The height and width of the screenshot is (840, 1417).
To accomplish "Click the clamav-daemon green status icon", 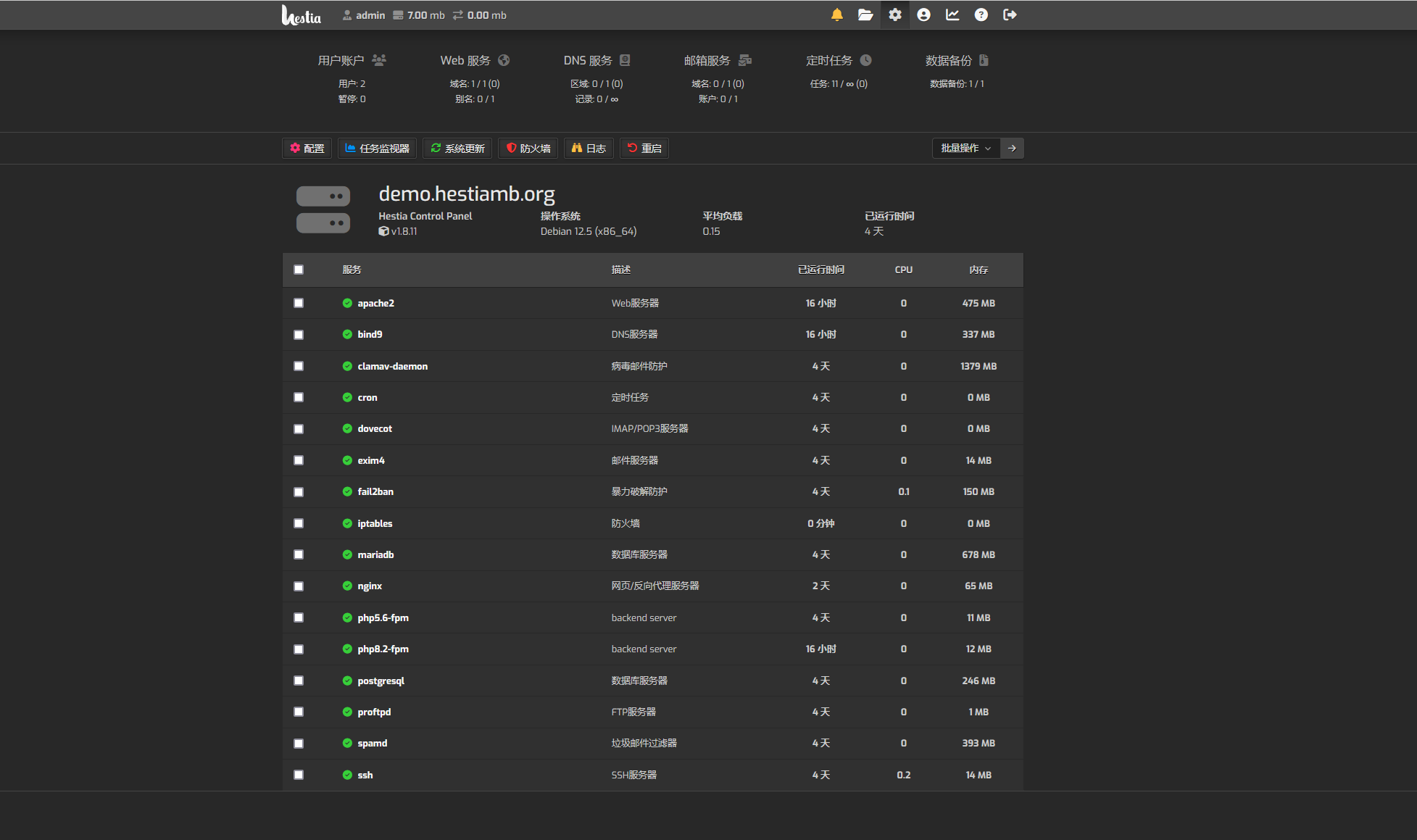I will coord(347,366).
